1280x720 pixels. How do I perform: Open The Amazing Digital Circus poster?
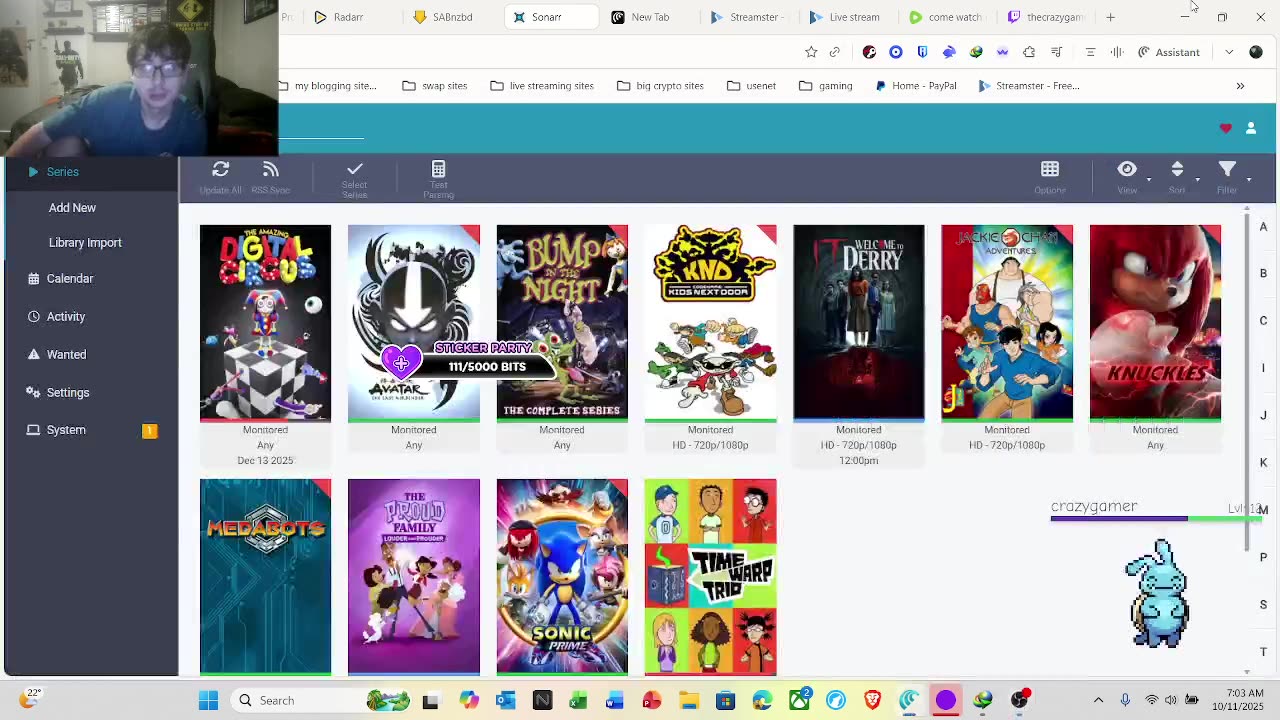(265, 322)
